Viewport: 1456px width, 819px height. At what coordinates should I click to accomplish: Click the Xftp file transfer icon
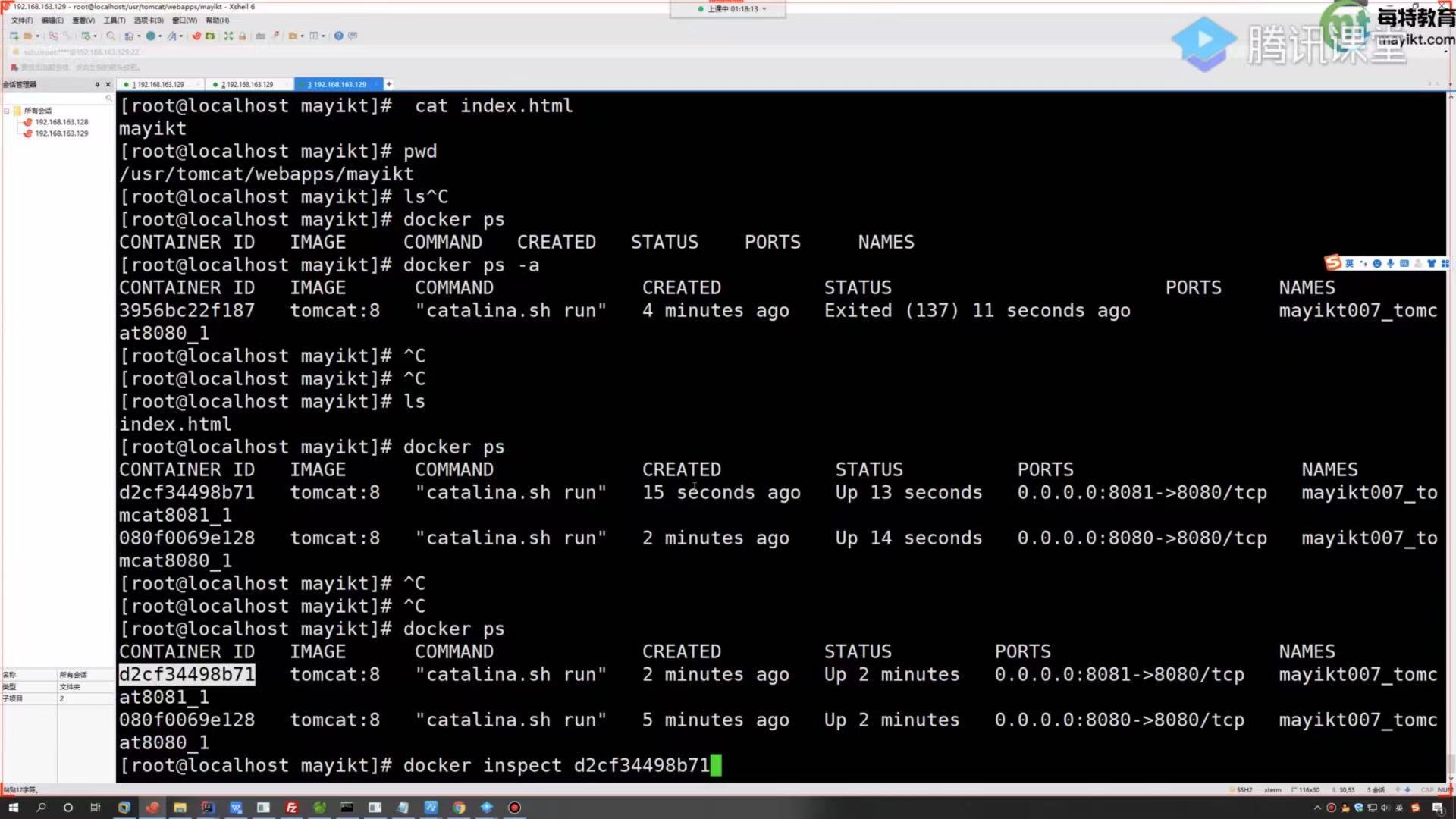pos(210,36)
